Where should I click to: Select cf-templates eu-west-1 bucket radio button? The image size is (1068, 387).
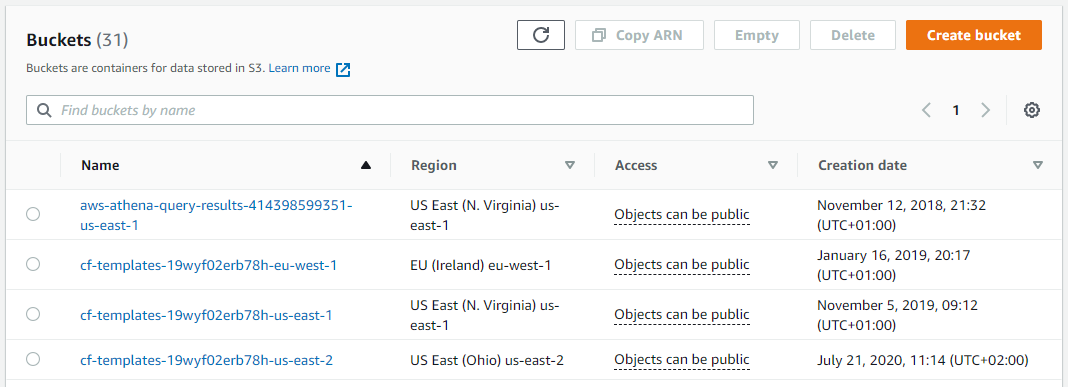(33, 264)
